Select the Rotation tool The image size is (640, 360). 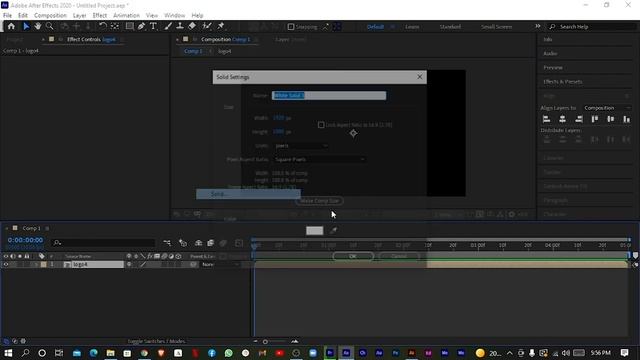103,26
